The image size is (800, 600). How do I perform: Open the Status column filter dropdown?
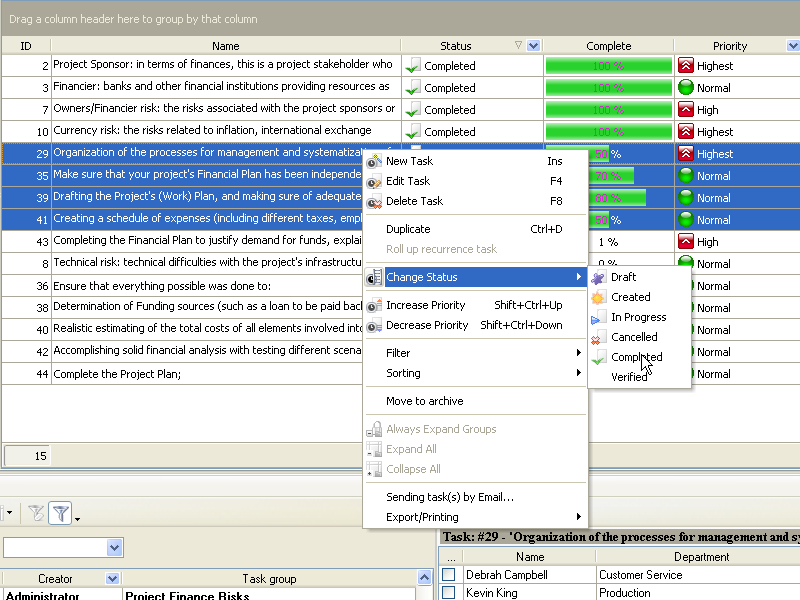(x=533, y=46)
